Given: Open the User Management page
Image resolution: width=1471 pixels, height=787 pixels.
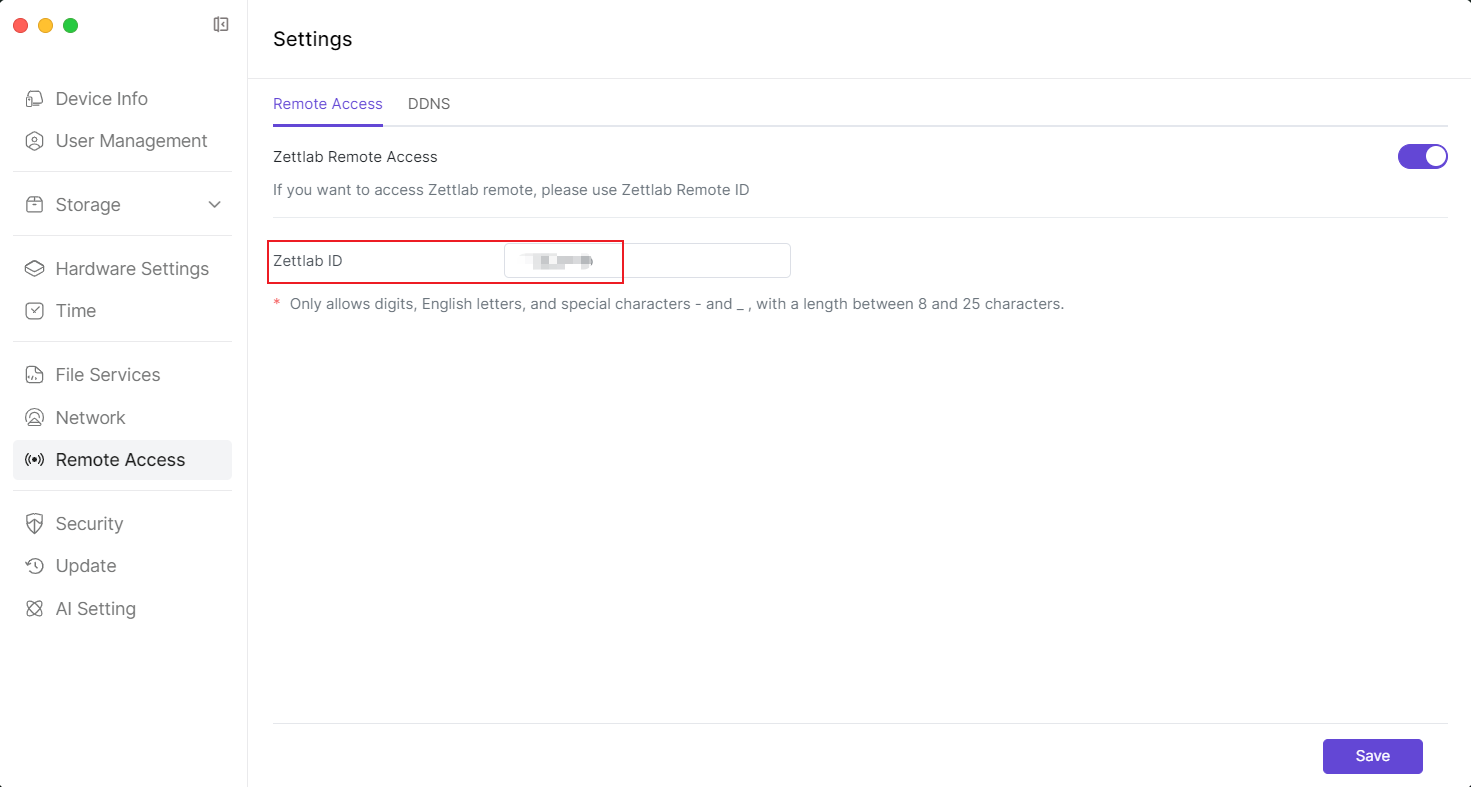Looking at the screenshot, I should (x=131, y=141).
